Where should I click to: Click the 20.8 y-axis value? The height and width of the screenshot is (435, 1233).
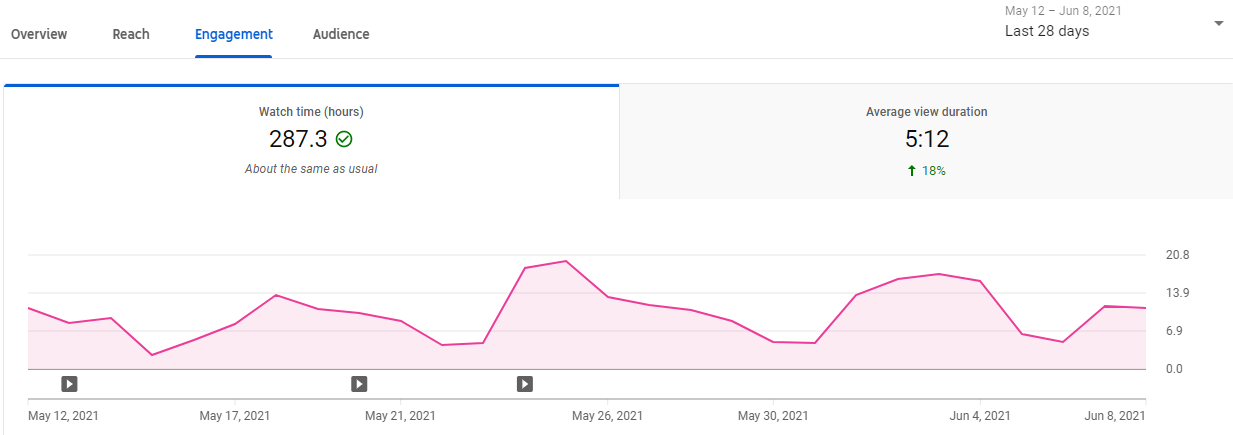1177,255
